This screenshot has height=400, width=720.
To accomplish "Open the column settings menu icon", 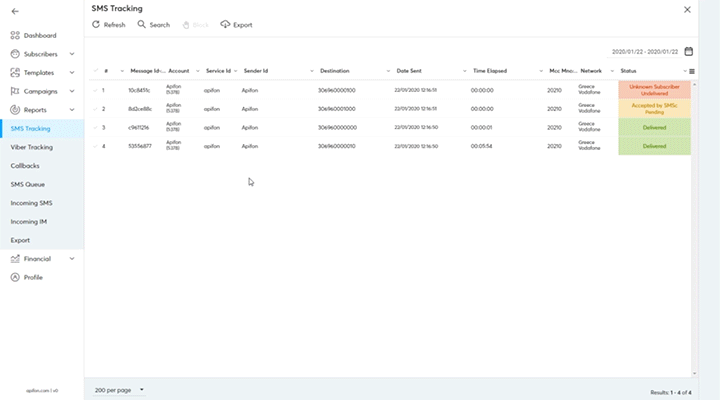I will pos(690,71).
